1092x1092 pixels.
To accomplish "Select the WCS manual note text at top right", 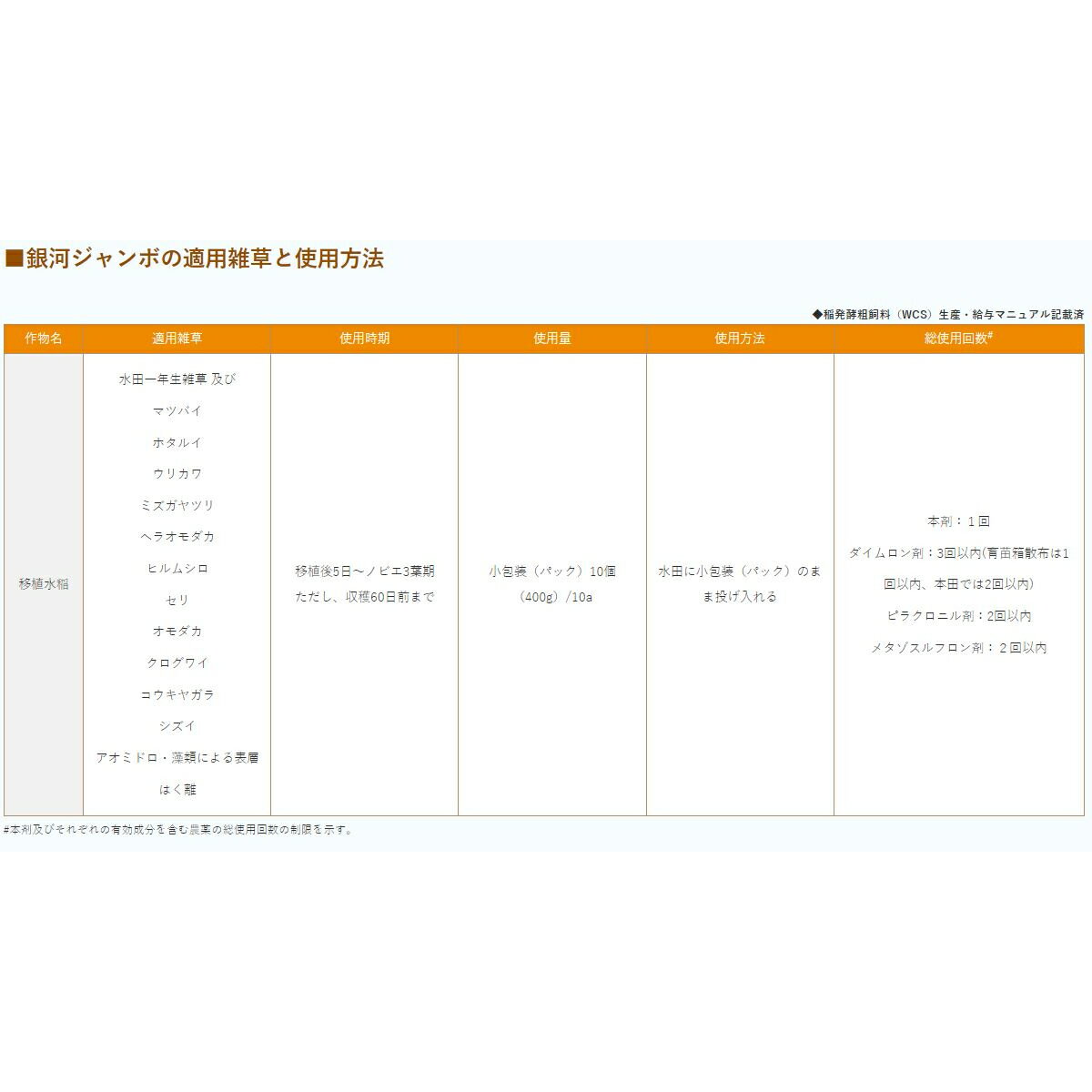I will tap(947, 314).
